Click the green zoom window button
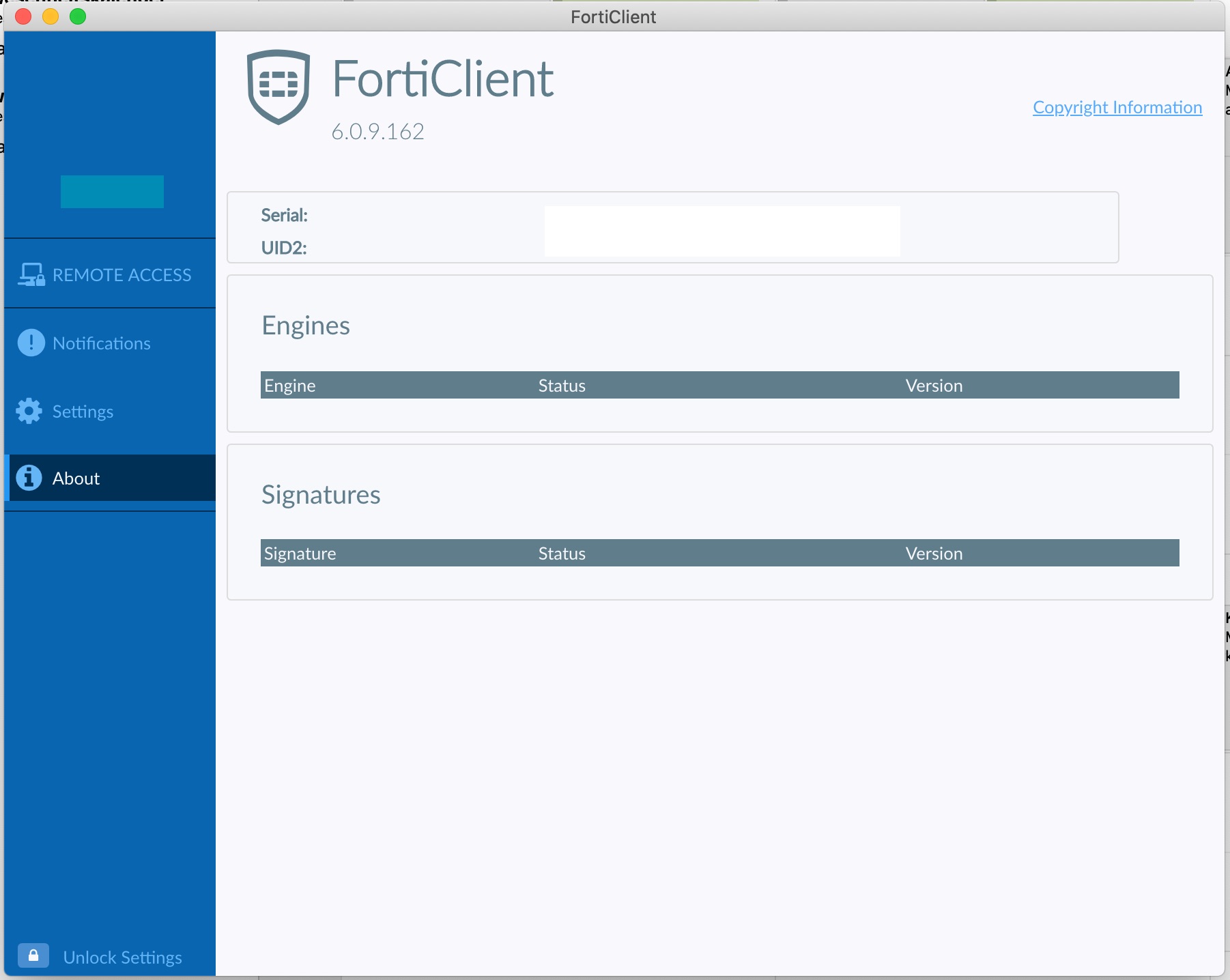 tap(78, 16)
